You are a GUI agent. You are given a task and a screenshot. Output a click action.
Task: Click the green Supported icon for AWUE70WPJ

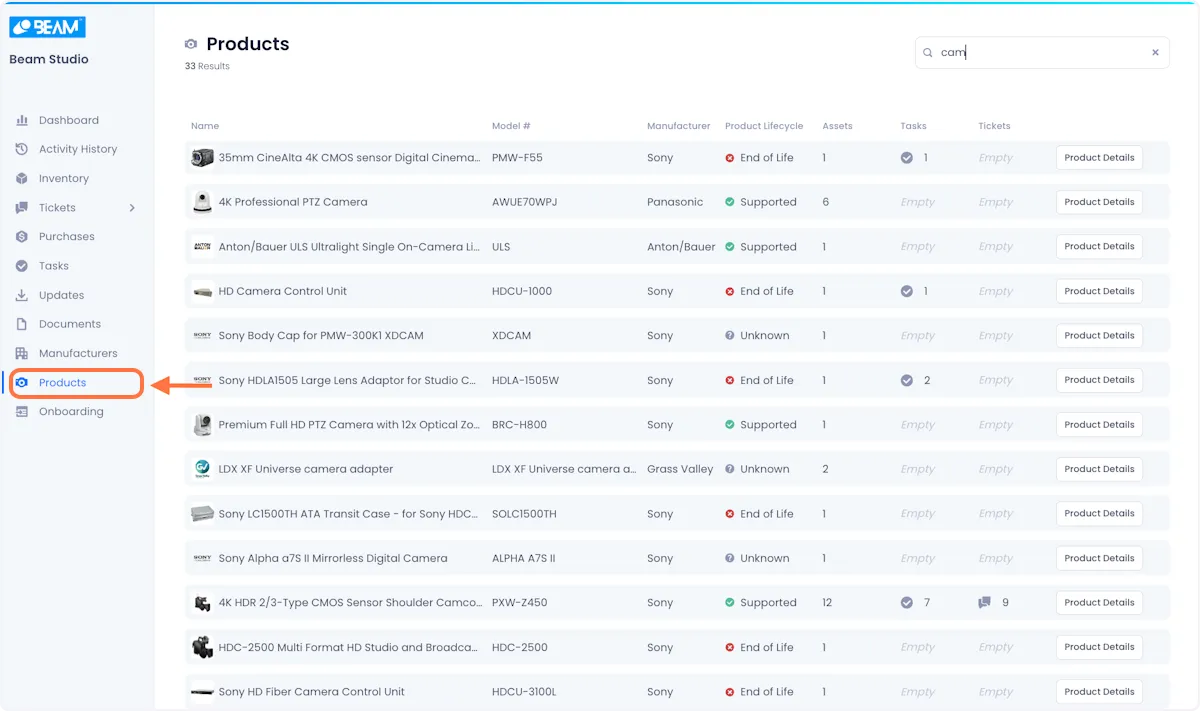(730, 202)
